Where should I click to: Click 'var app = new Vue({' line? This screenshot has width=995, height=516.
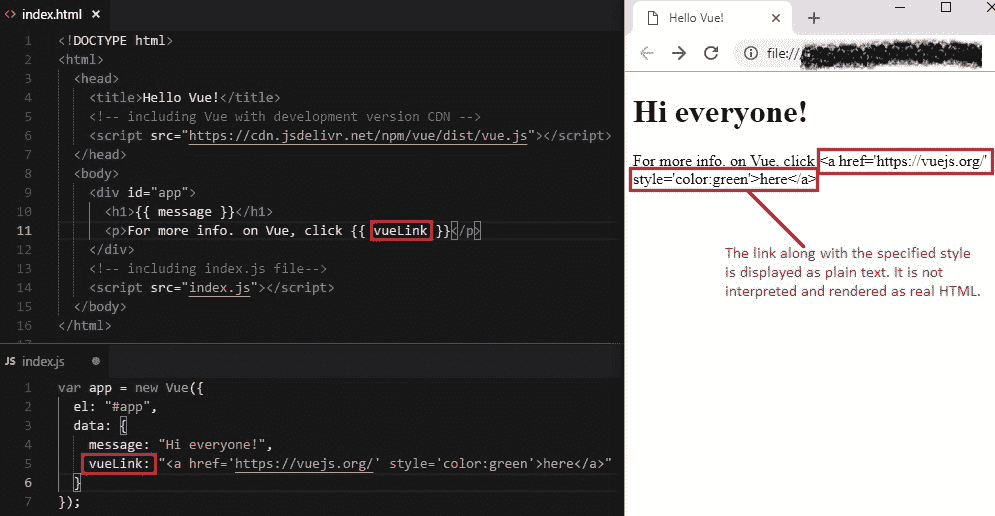(131, 388)
